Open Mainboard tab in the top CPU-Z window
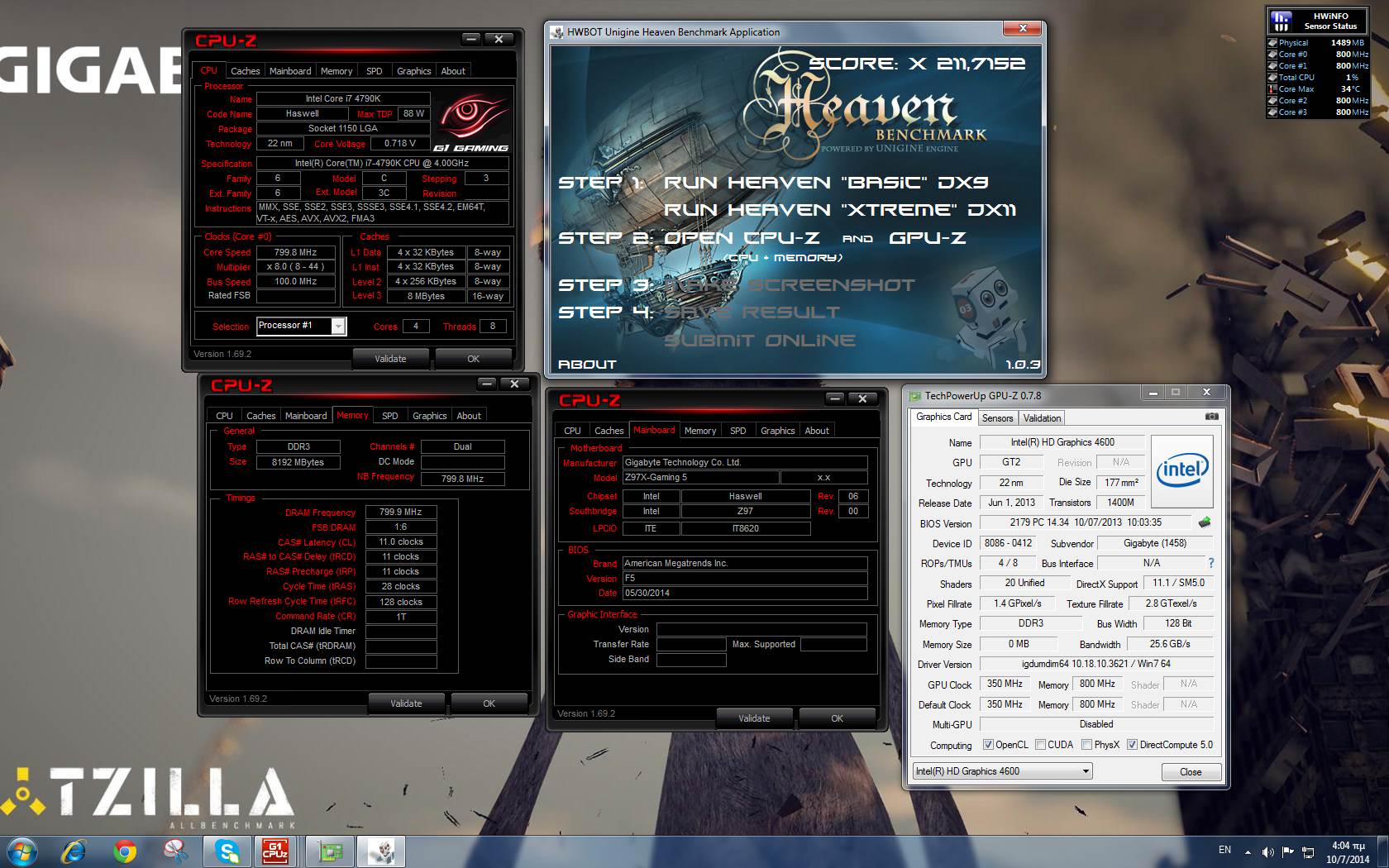1389x868 pixels. [290, 71]
